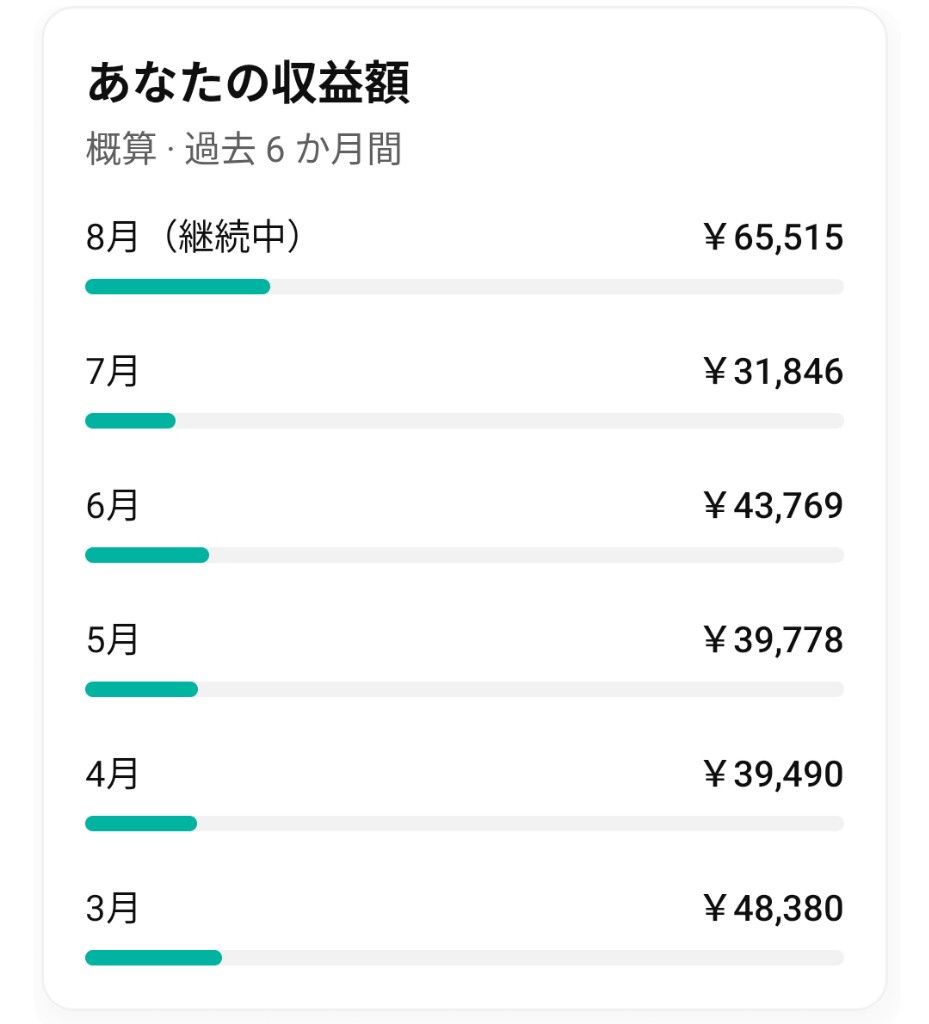Viewport: 929px width, 1024px height.
Task: Tap the ￥43,769 earnings amount
Action: (x=773, y=506)
